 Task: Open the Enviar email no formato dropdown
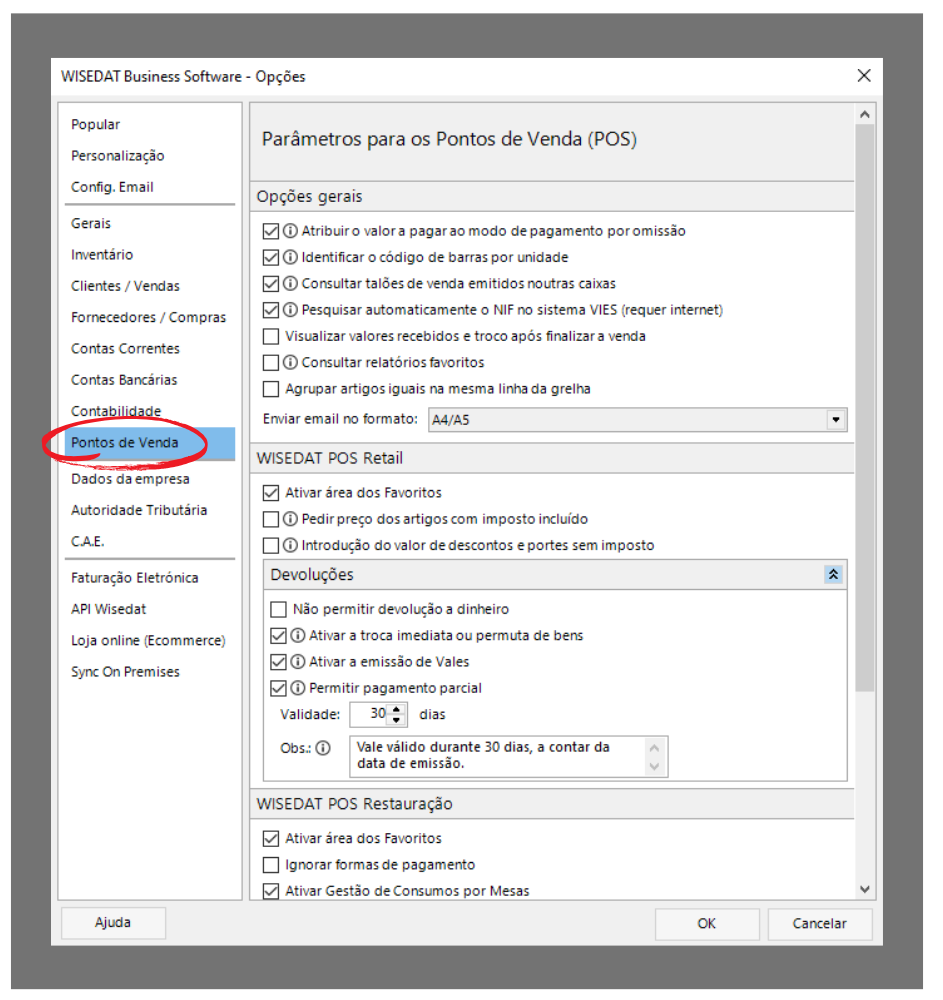836,420
